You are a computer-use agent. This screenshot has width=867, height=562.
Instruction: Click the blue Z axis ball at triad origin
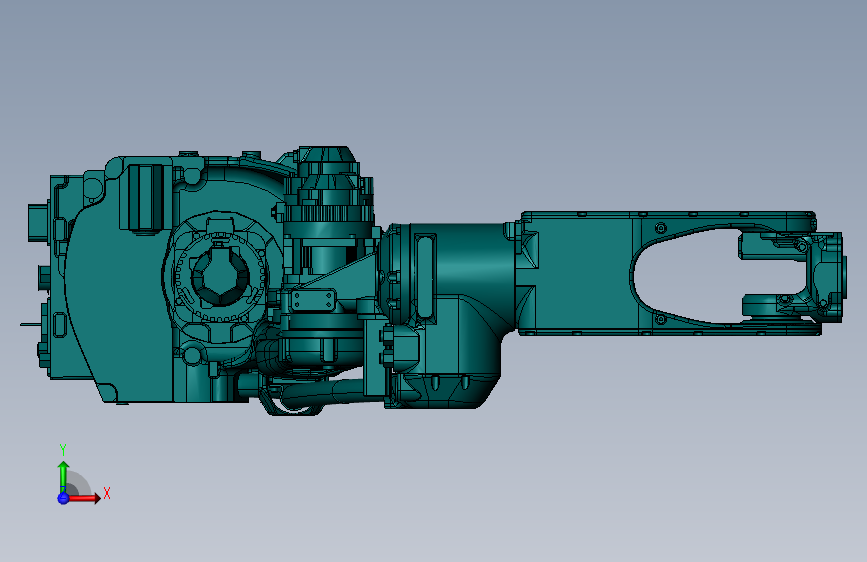tap(63, 498)
